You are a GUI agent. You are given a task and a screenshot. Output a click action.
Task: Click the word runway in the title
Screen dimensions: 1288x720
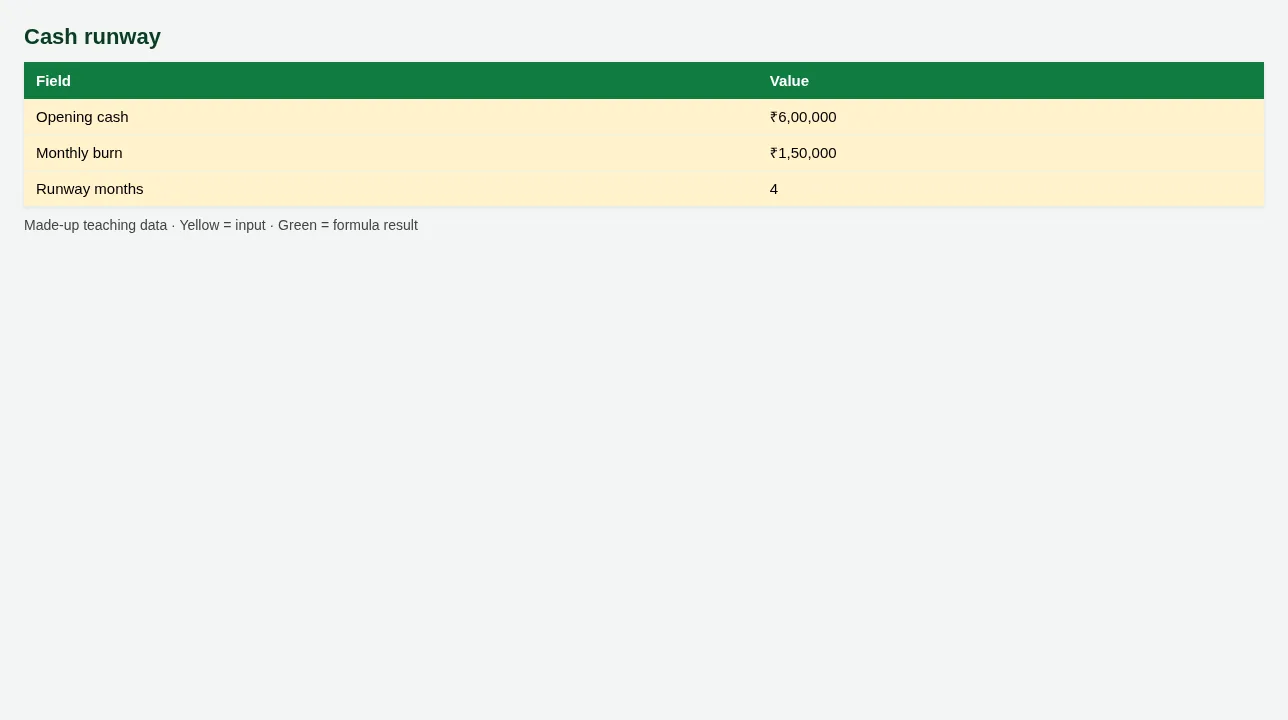[x=122, y=37]
